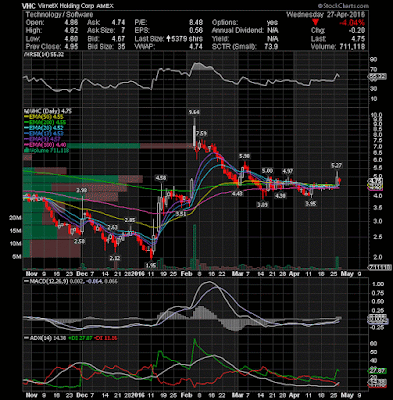
Task: Click the 7.59 price annotation
Action: [x=202, y=134]
